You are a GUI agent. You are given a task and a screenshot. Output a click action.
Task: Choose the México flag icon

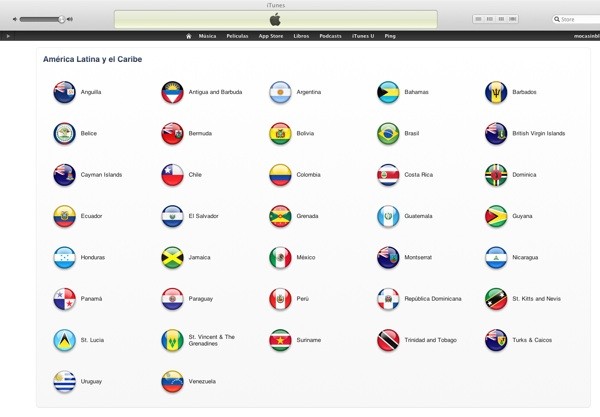280,257
